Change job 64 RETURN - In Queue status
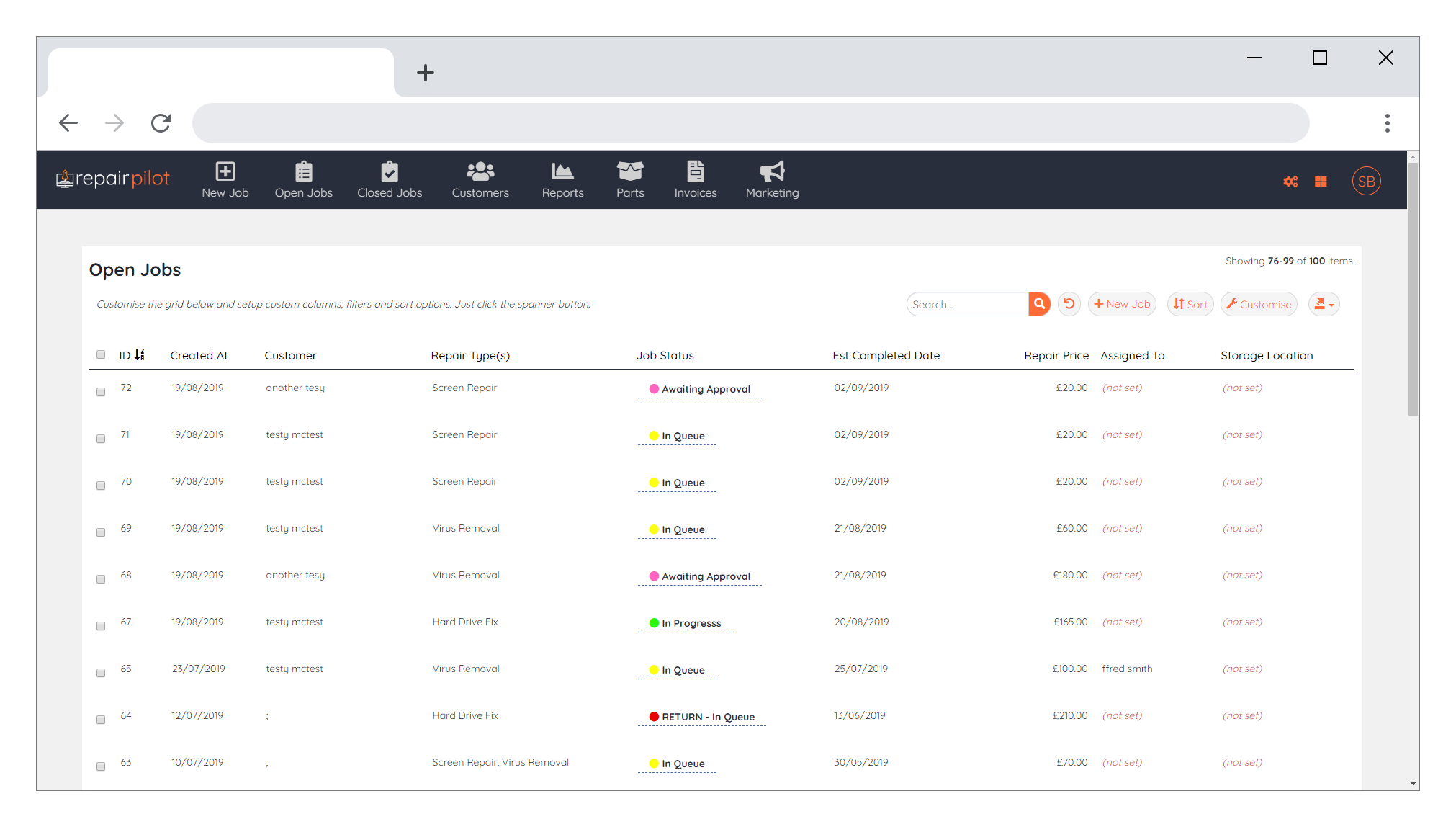Image resolution: width=1456 pixels, height=827 pixels. [x=701, y=718]
